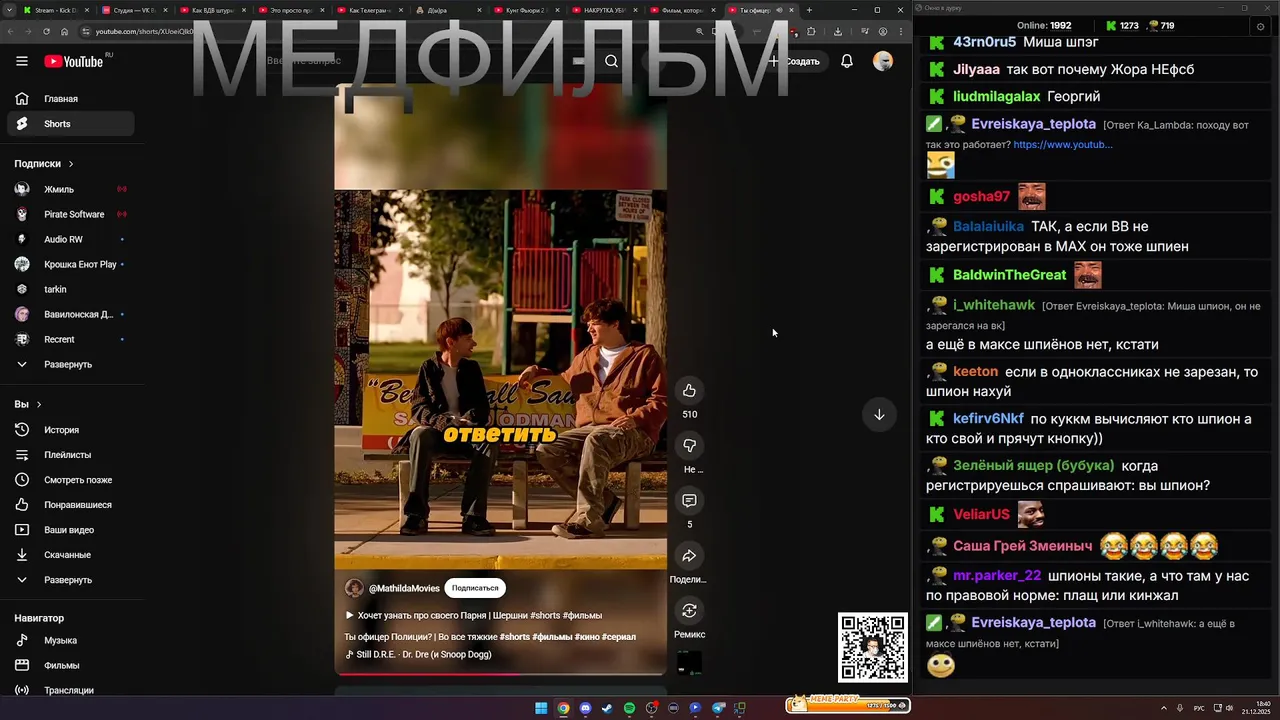Open the Ремикс remix option
The image size is (1280, 720).
coord(689,610)
